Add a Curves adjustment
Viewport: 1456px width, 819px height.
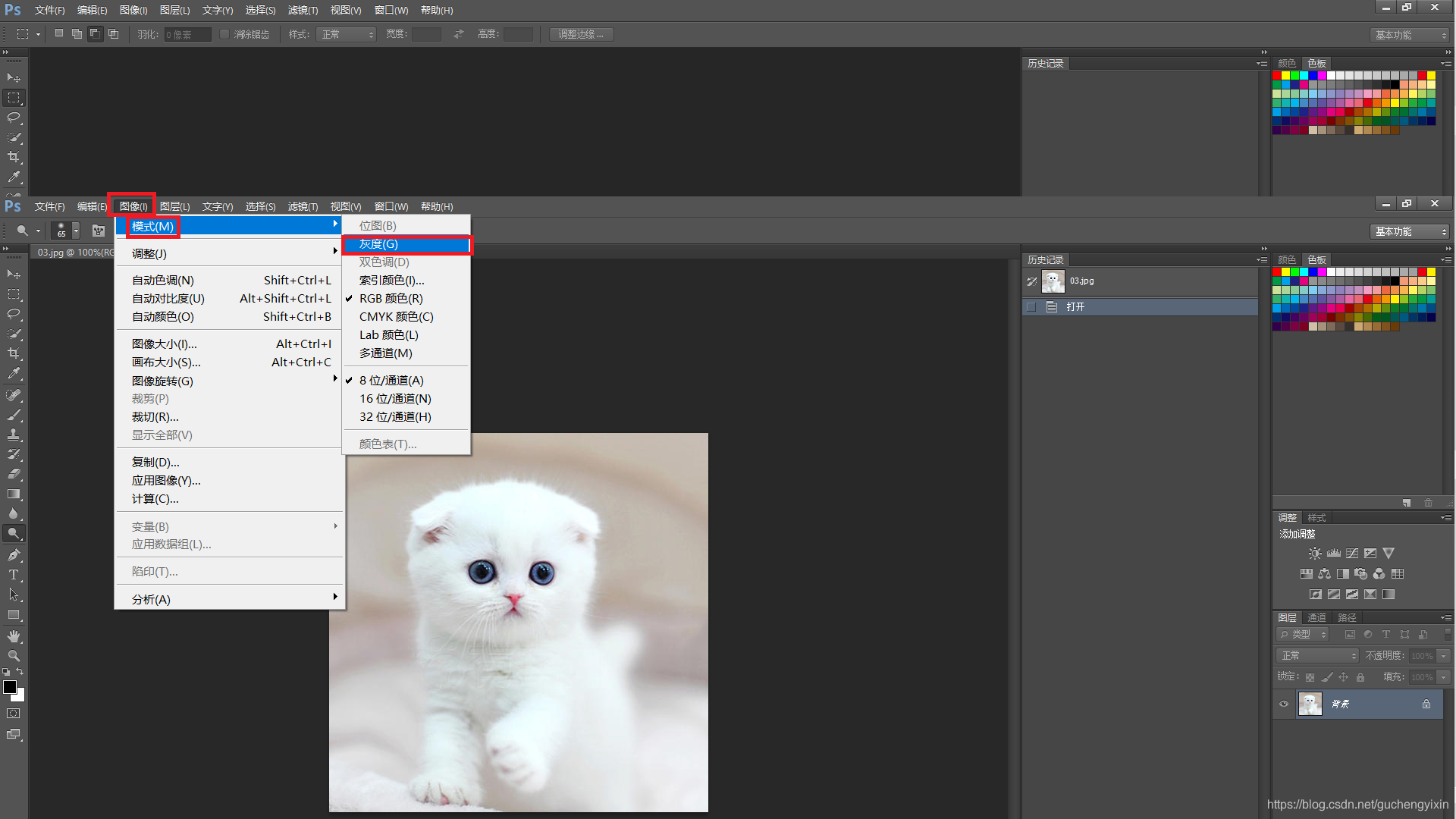click(x=1352, y=554)
